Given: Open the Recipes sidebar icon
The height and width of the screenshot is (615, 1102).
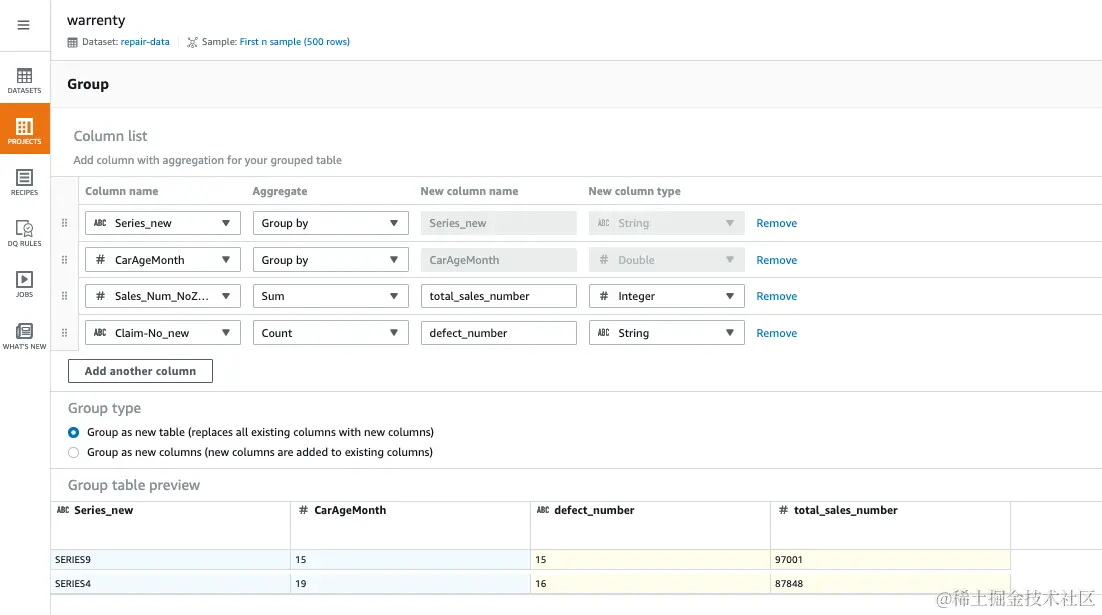Looking at the screenshot, I should (24, 182).
